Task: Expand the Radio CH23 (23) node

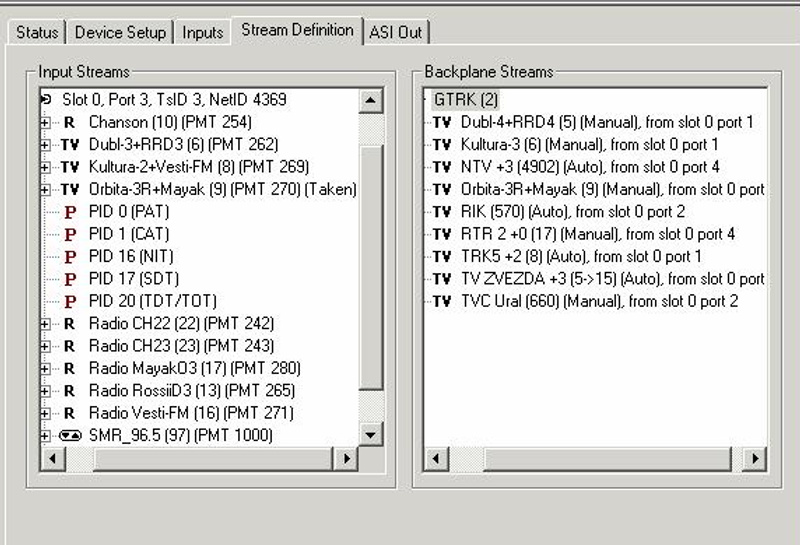Action: (x=45, y=346)
